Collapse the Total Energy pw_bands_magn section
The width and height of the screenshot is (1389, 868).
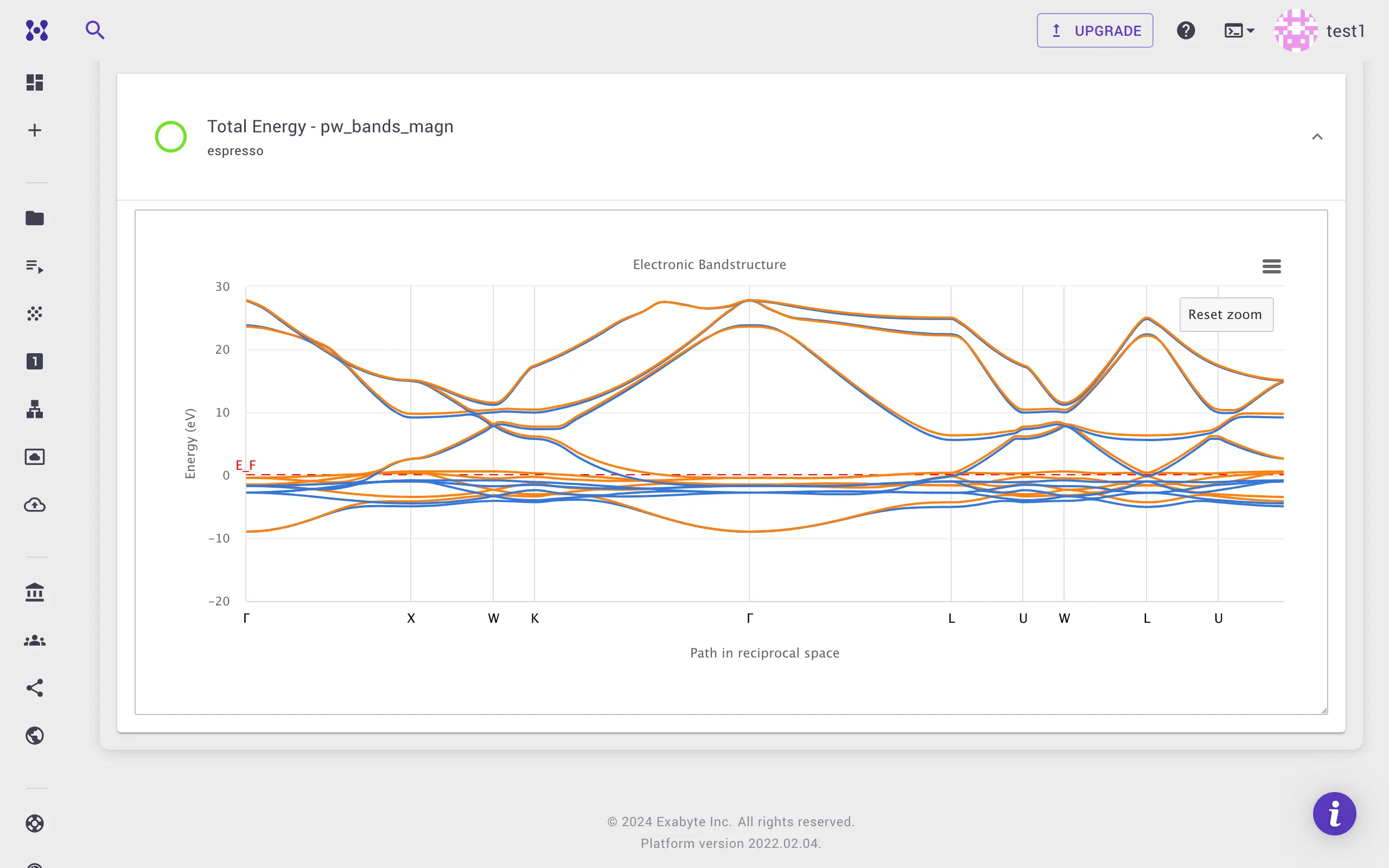[x=1317, y=137]
